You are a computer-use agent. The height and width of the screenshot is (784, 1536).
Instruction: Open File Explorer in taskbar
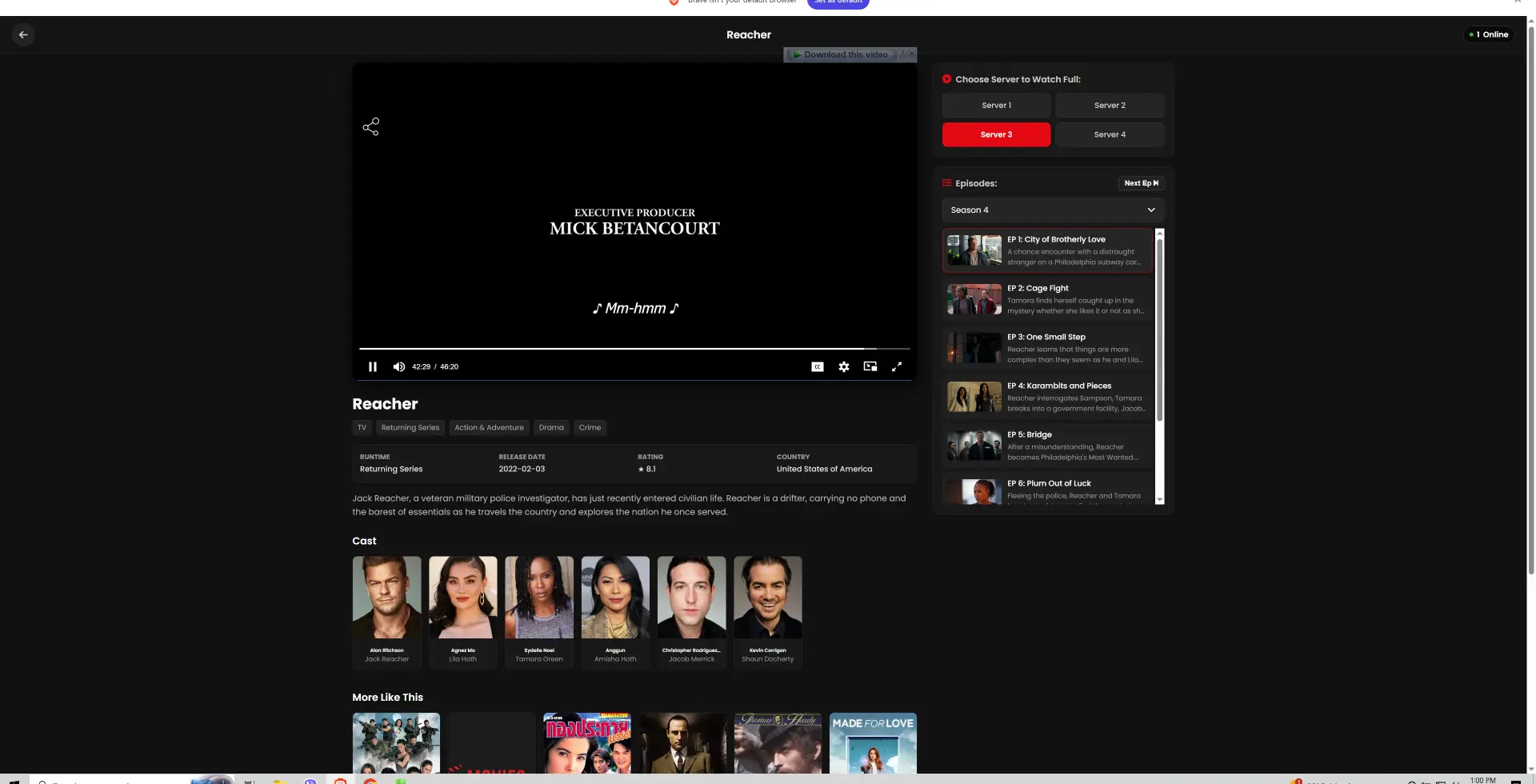pyautogui.click(x=280, y=781)
